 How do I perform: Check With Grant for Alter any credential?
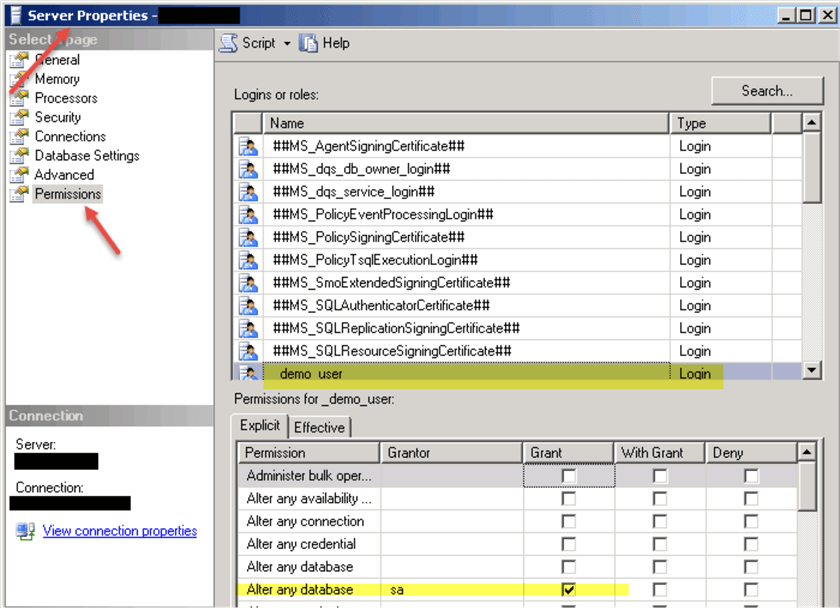660,544
